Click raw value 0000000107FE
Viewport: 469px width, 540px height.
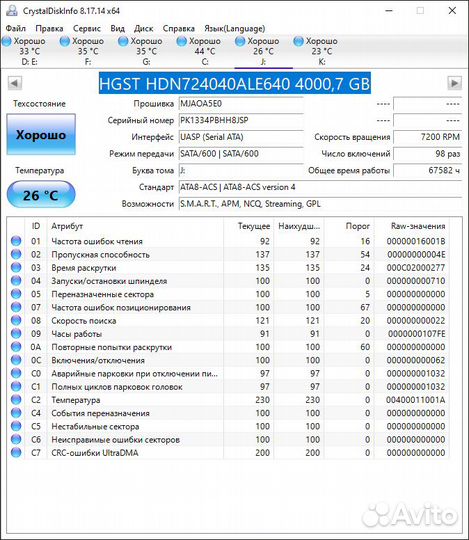pos(417,334)
